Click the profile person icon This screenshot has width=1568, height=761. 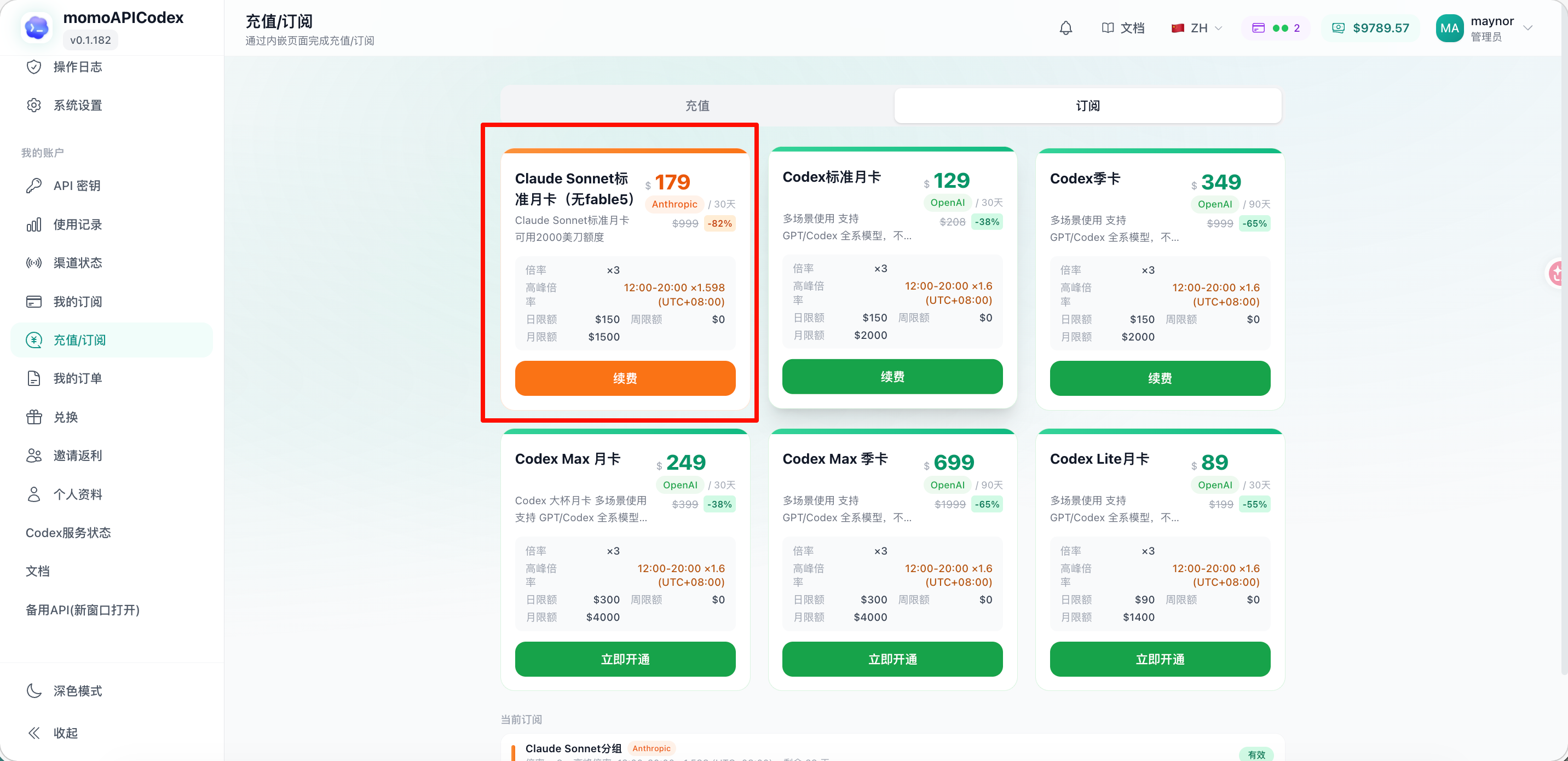pos(34,494)
